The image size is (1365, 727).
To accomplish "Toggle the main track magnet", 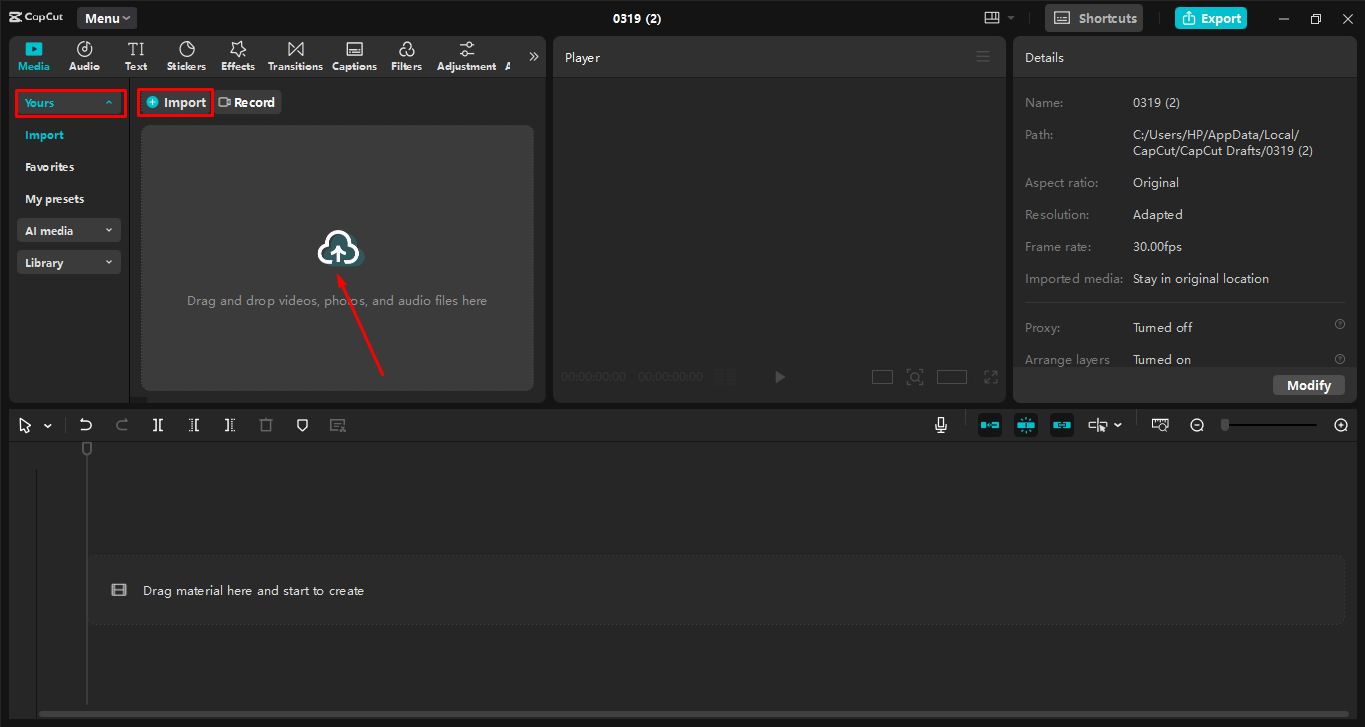I will [x=989, y=424].
